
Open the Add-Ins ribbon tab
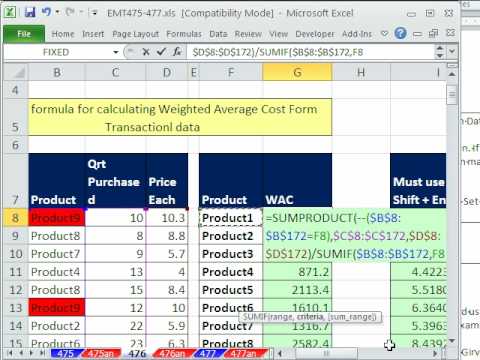(x=357, y=34)
